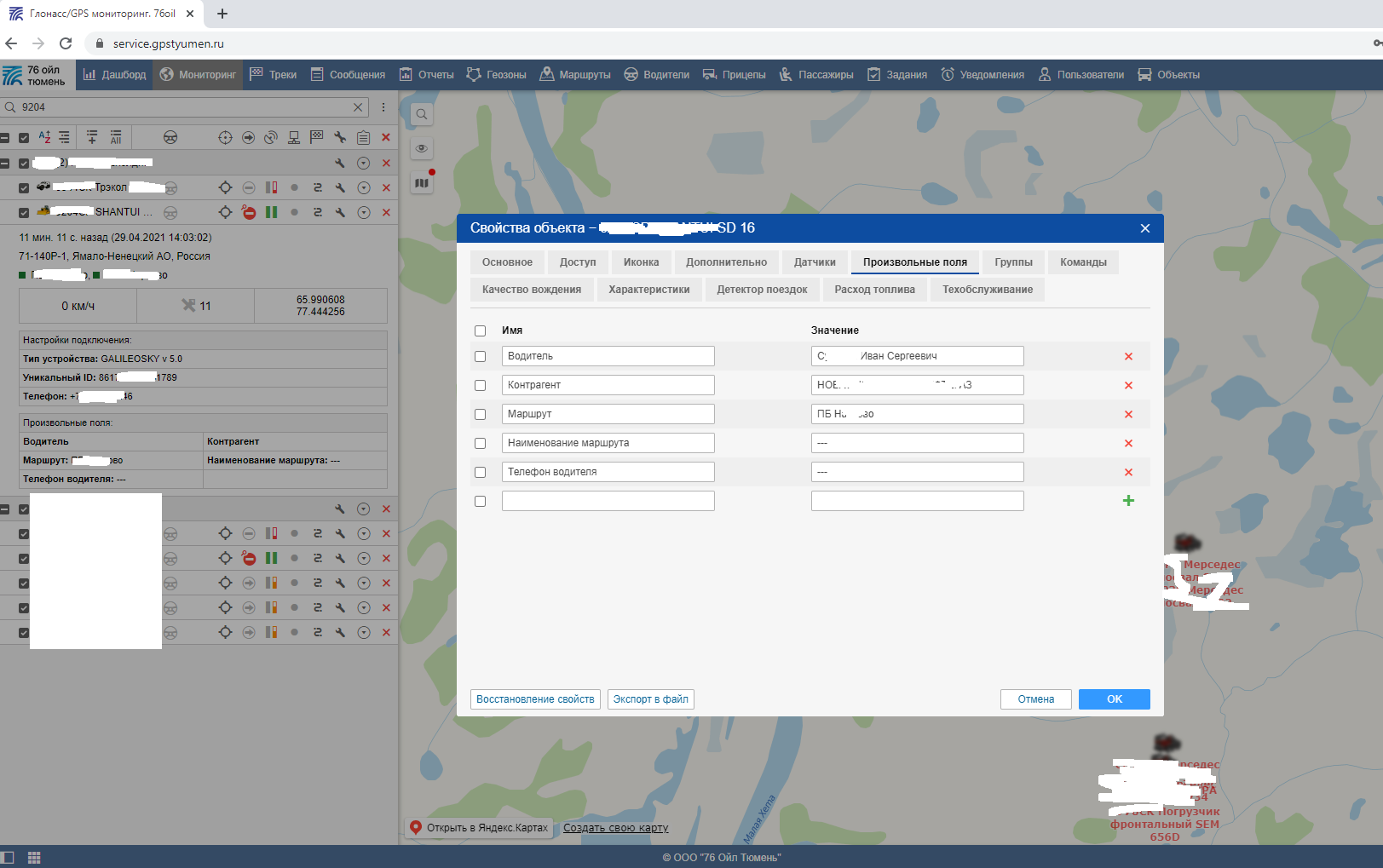1383x868 pixels.
Task: Remove the Телефон водителя field row
Action: point(1128,473)
